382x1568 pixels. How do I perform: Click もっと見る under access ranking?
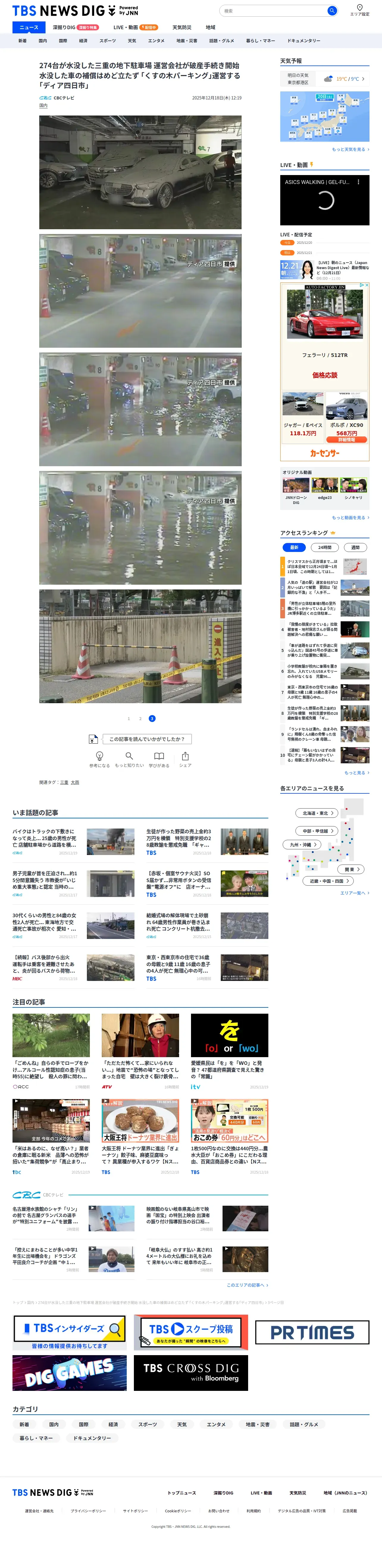click(356, 773)
